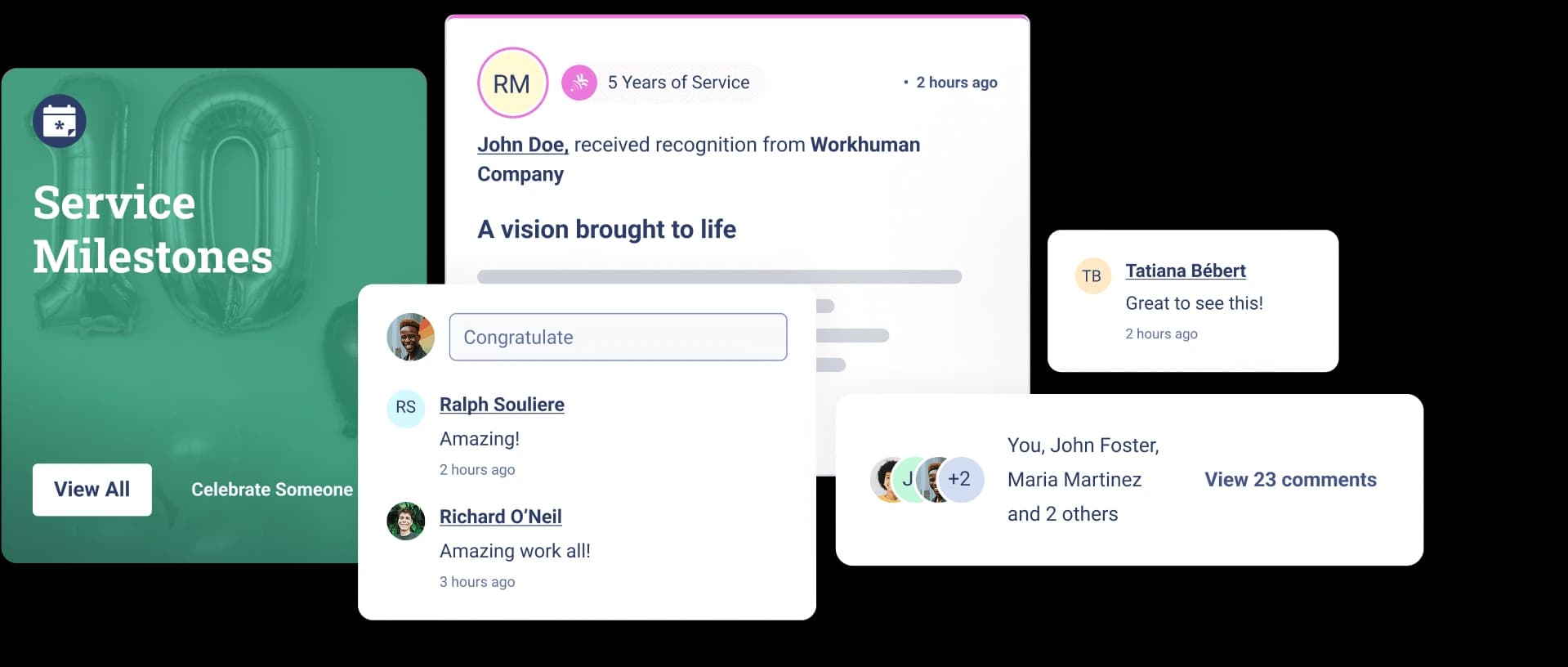
Task: Open the Service Milestones calendar icon
Action: (59, 120)
